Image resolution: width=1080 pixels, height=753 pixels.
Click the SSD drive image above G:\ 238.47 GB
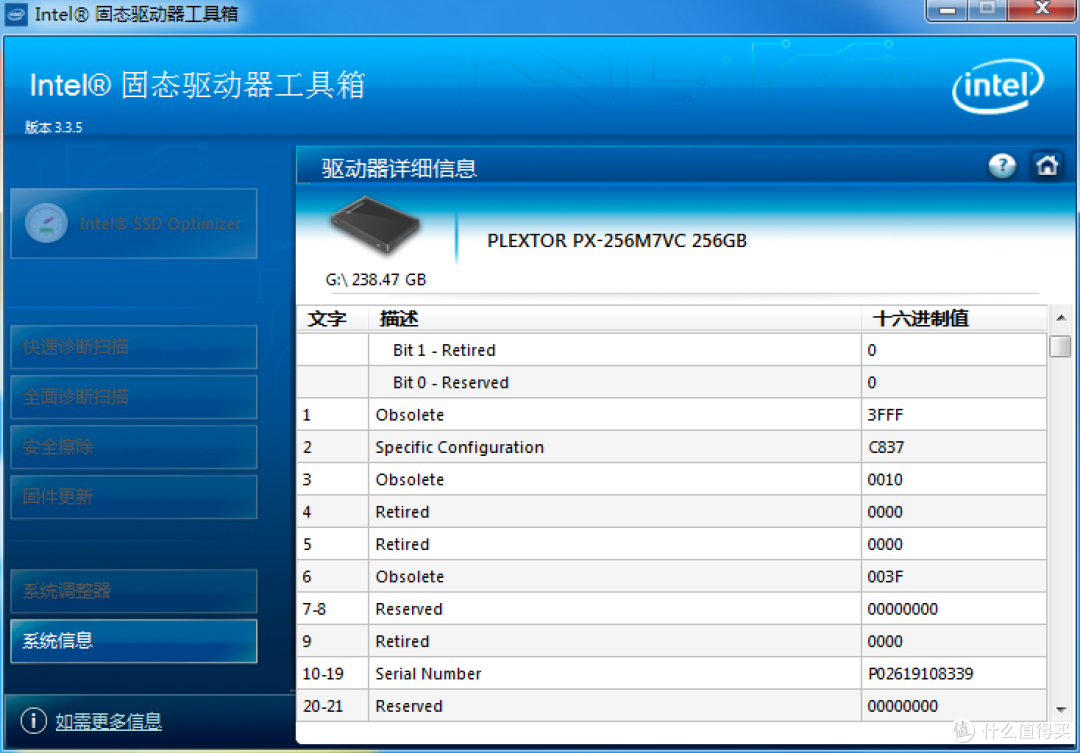coord(375,228)
